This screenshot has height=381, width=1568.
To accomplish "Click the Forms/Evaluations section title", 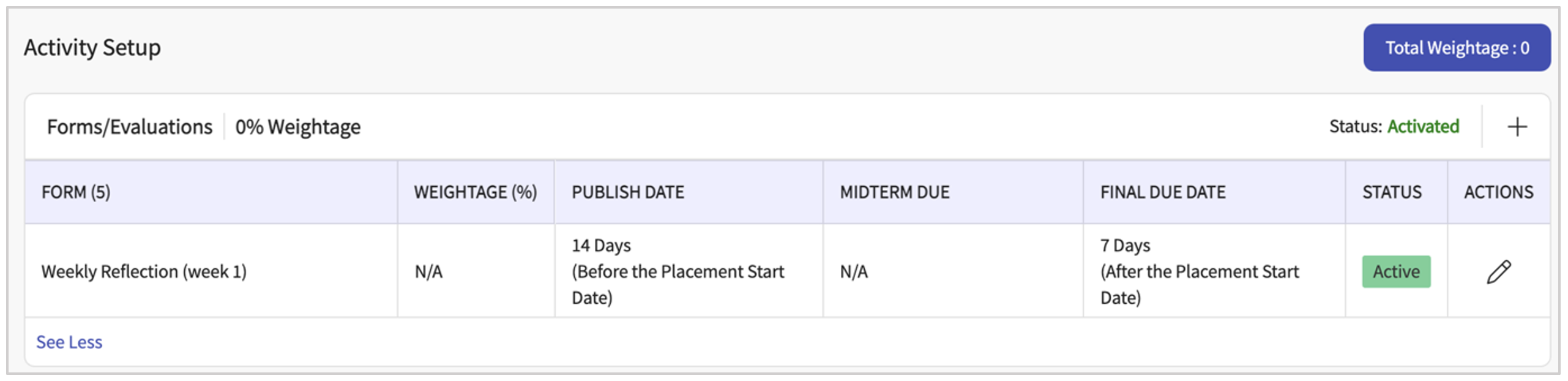I will coord(130,127).
